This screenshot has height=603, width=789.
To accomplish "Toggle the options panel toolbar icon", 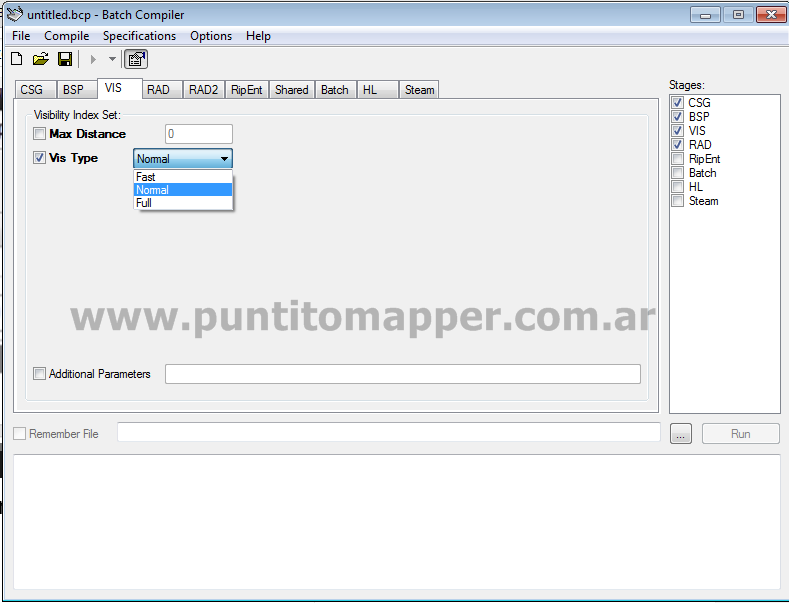I will (136, 59).
